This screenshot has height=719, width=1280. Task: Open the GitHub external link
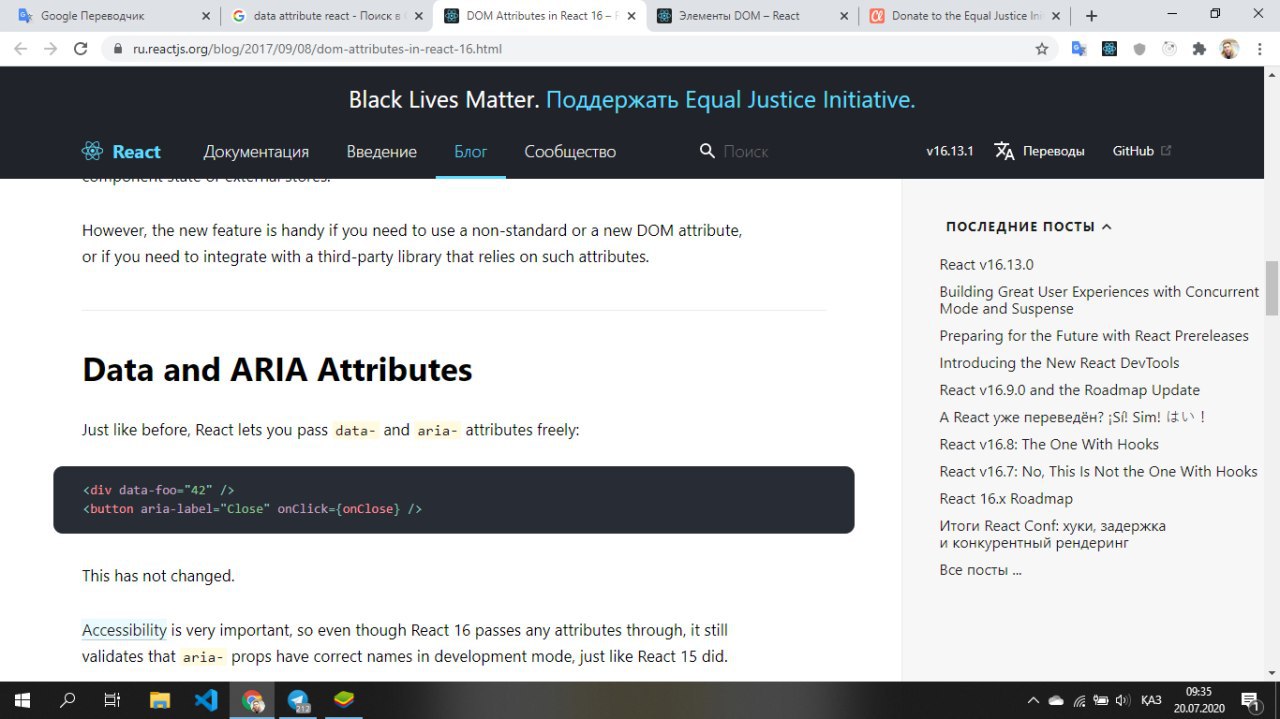pyautogui.click(x=1142, y=151)
